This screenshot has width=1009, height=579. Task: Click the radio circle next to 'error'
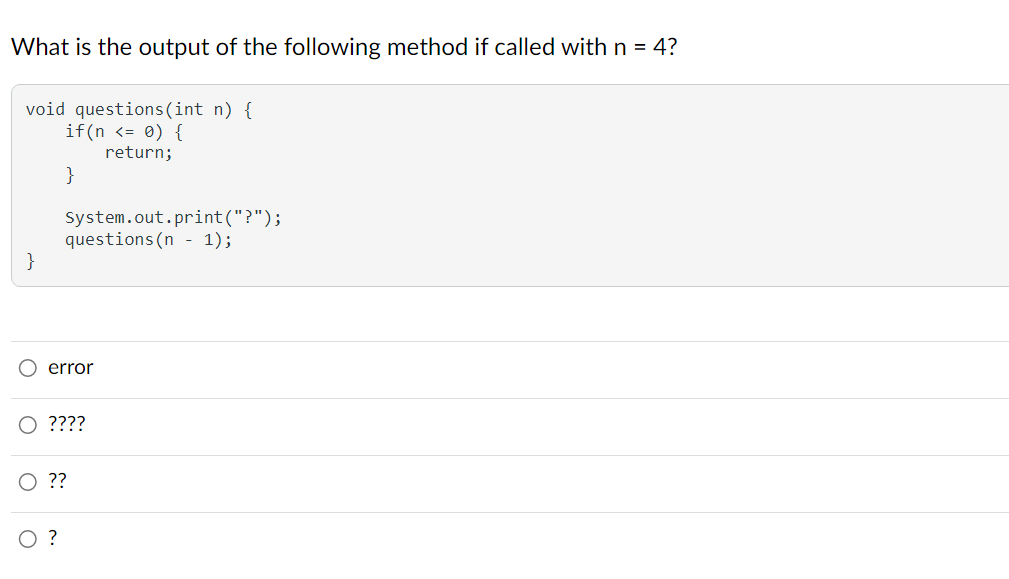[x=27, y=368]
